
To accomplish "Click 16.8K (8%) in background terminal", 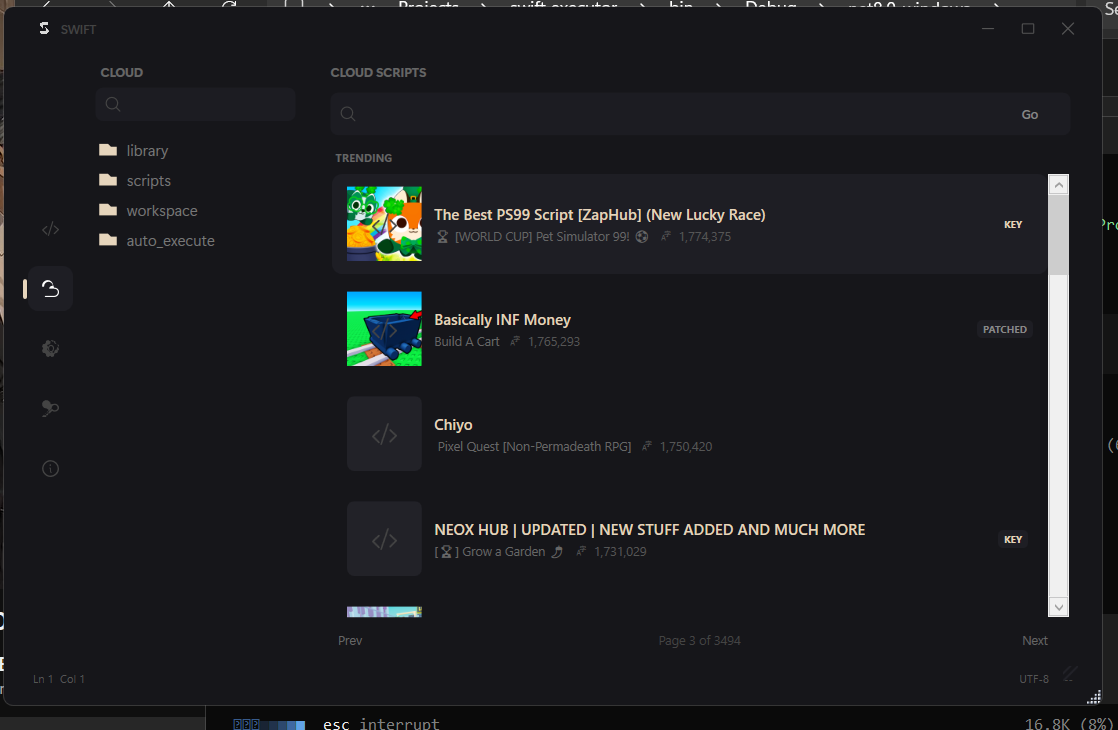I will tap(1069, 724).
